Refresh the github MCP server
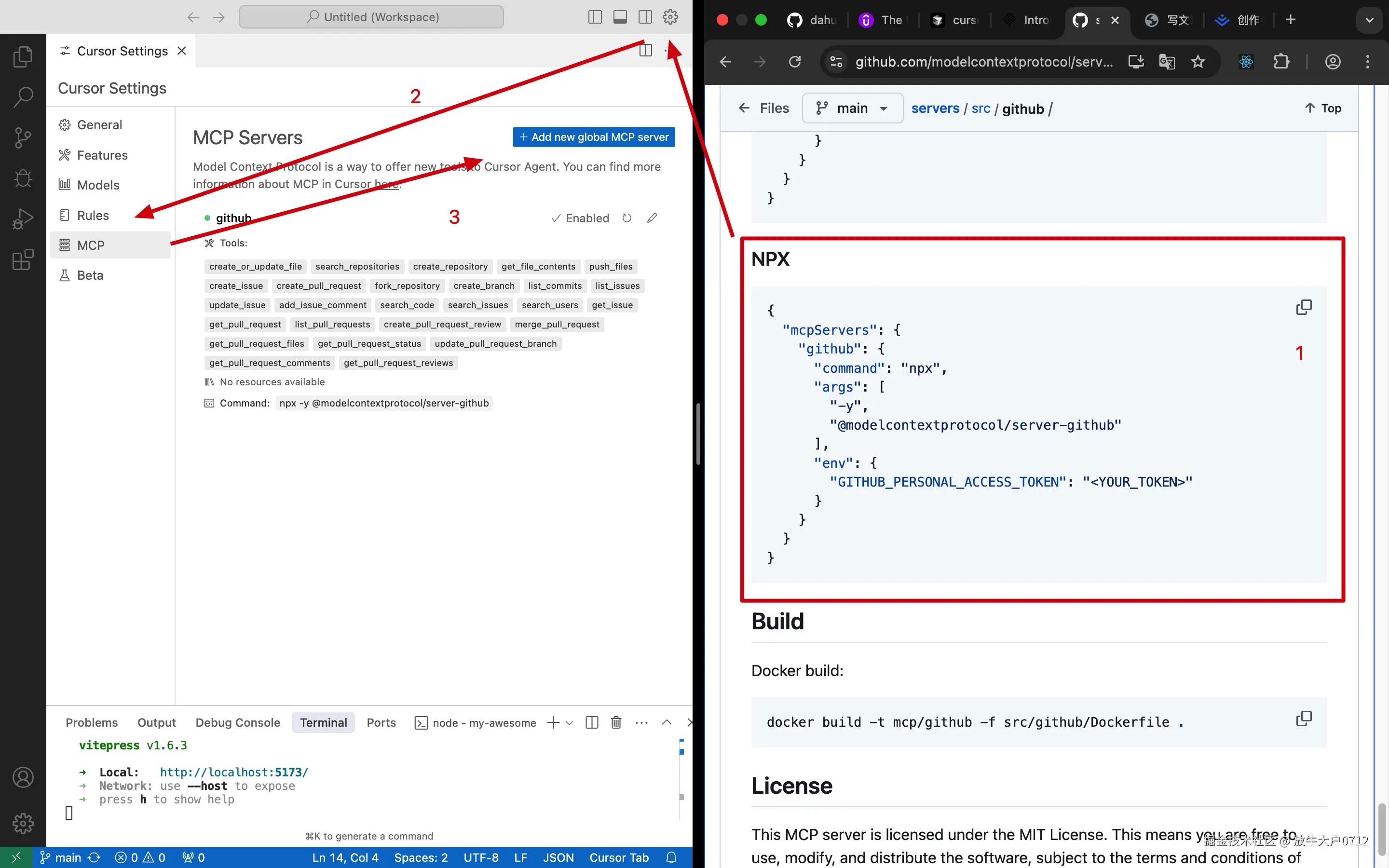Viewport: 1389px width, 868px height. (x=627, y=218)
